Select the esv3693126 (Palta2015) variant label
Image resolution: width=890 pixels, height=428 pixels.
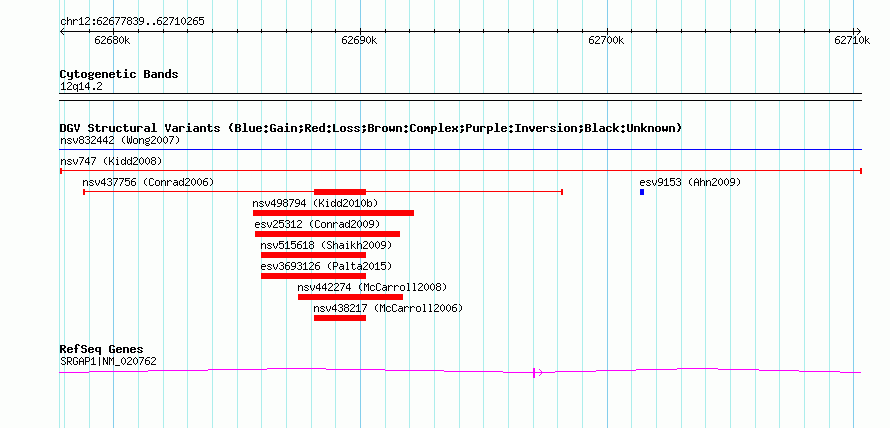(x=326, y=266)
